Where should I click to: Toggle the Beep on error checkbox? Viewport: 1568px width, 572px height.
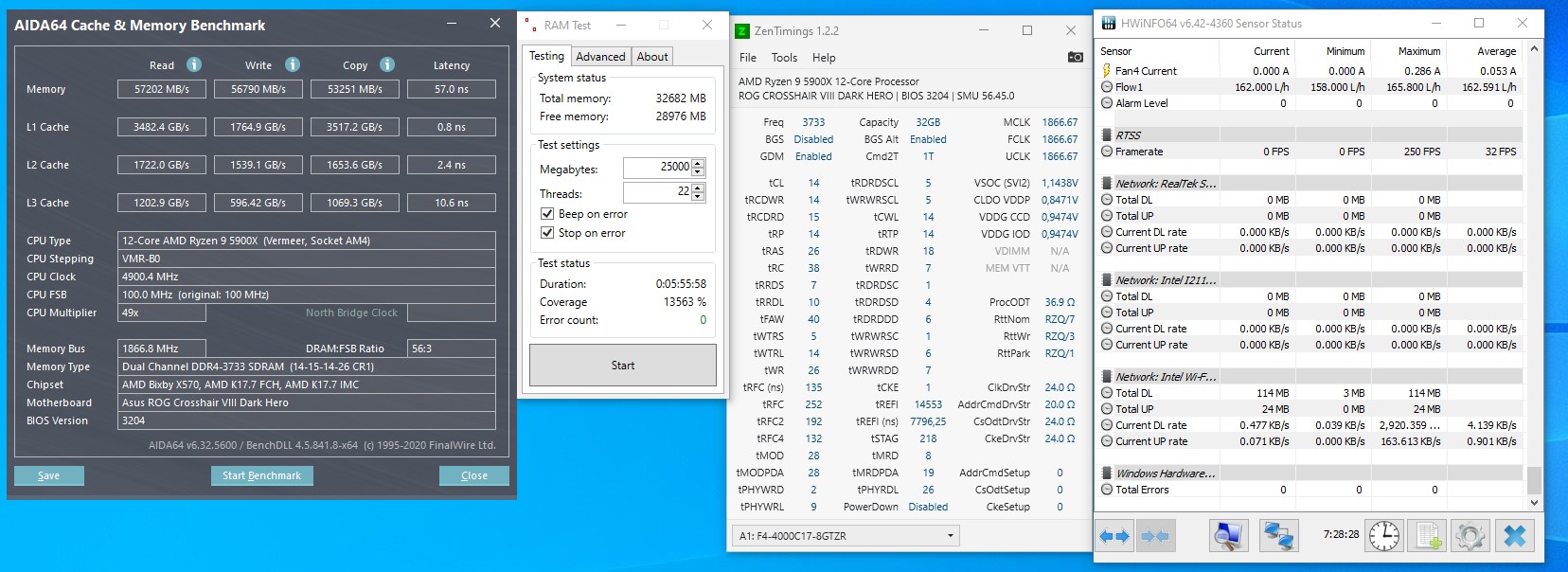pos(546,214)
